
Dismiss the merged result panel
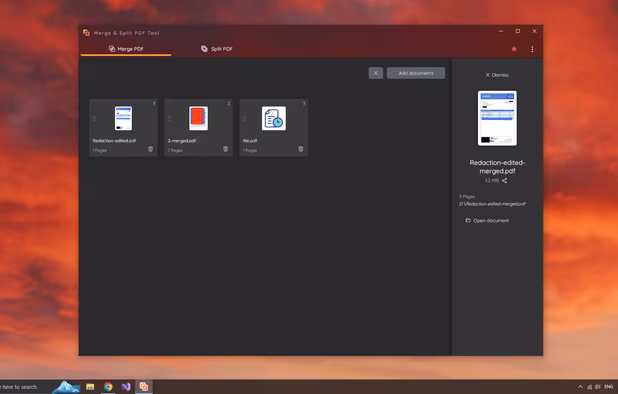[497, 75]
